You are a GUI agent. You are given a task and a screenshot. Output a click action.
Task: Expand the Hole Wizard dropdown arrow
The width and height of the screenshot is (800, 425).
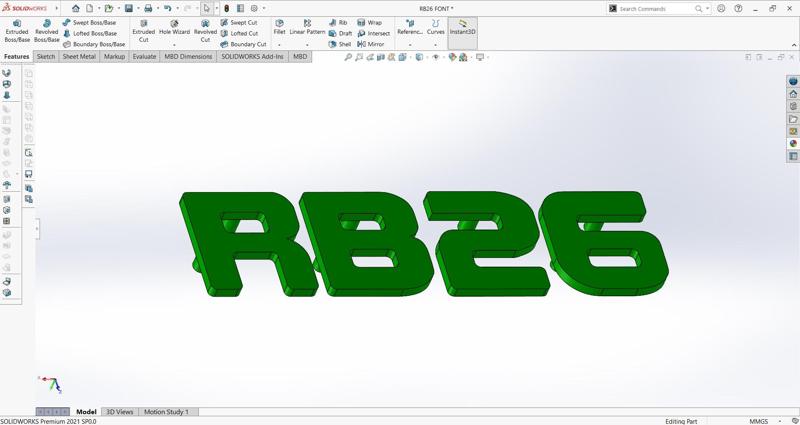tap(174, 45)
